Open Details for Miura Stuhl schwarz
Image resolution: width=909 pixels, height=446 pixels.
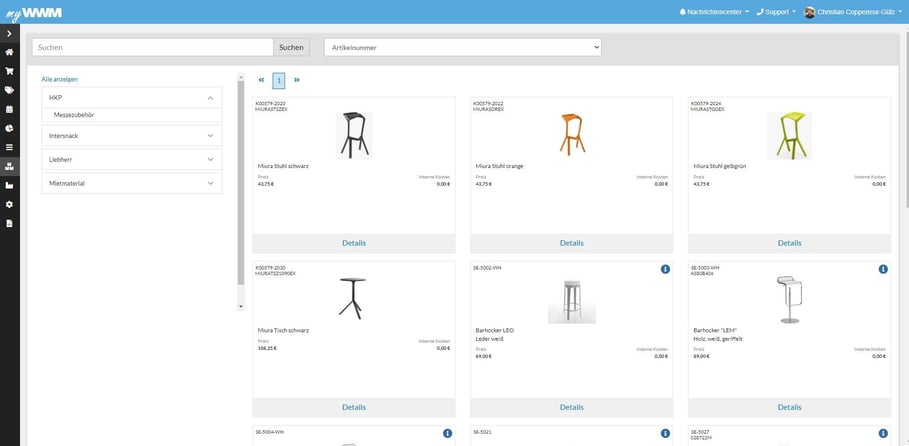point(354,243)
